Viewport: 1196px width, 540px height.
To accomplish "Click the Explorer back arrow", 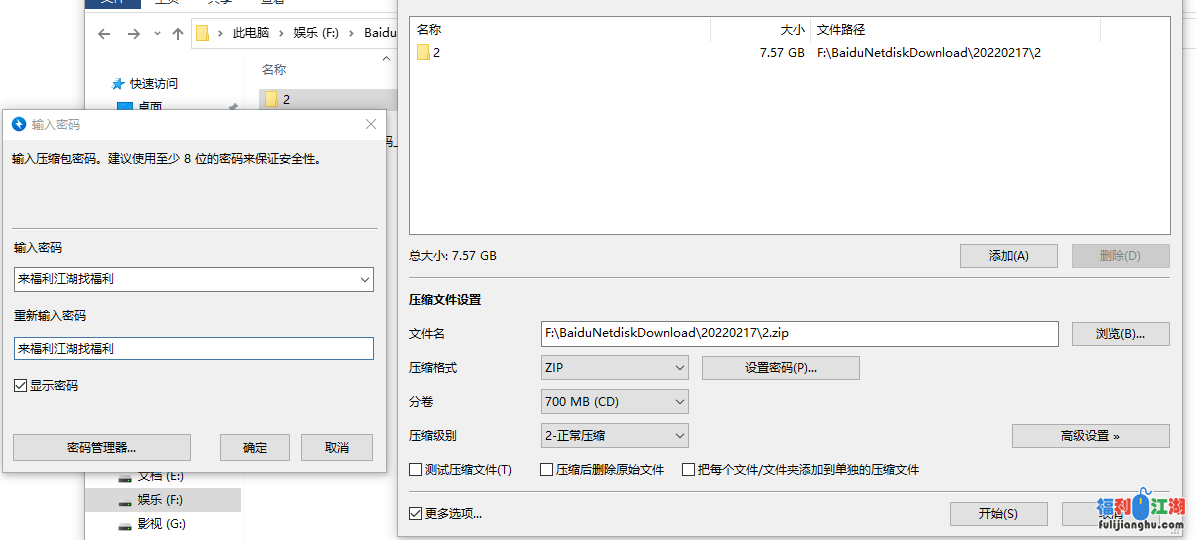I will point(104,34).
